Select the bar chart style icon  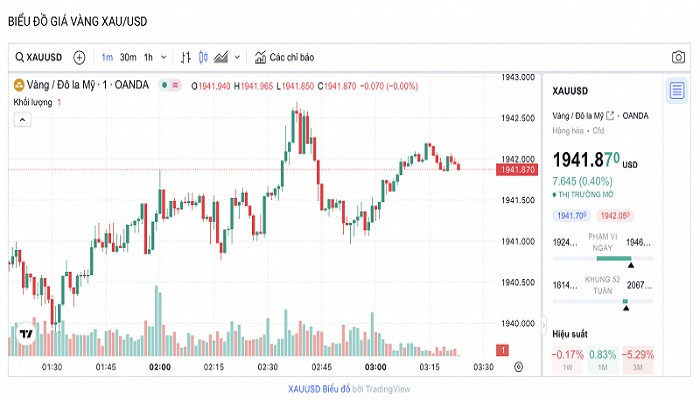point(185,57)
